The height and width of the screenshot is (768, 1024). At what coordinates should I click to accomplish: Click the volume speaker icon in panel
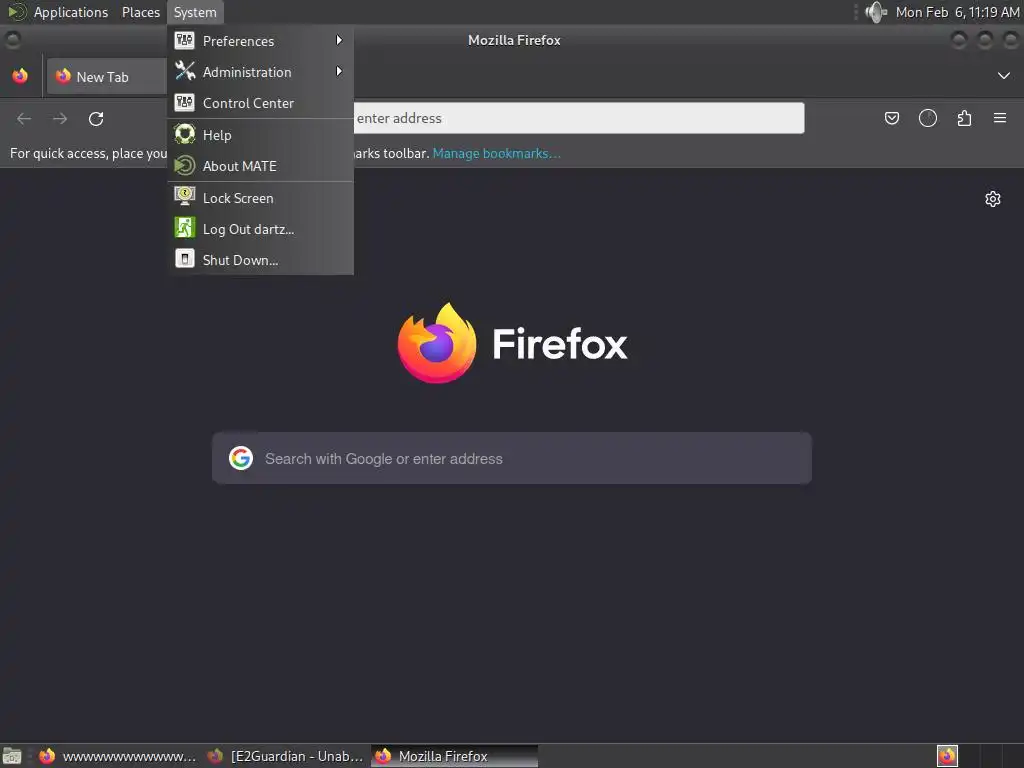tap(876, 12)
